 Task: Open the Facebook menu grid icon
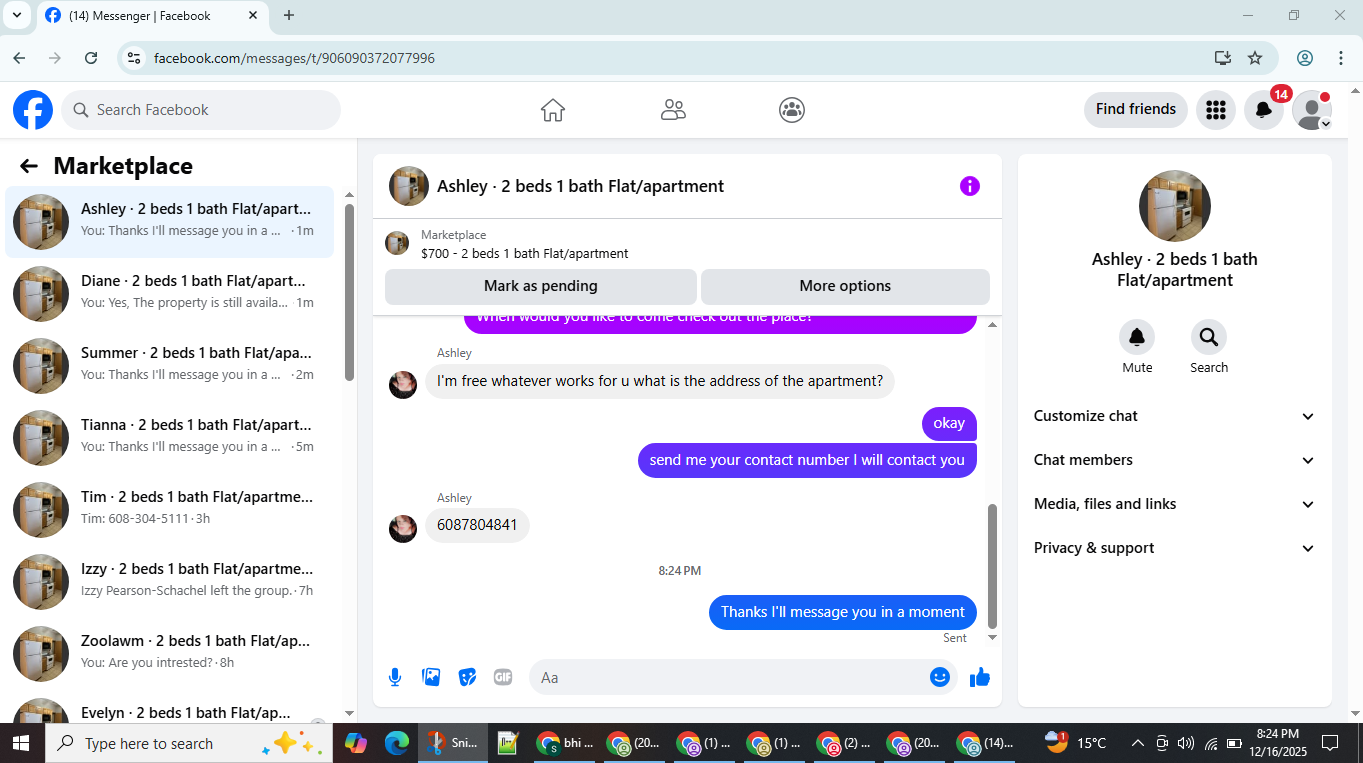coord(1216,110)
